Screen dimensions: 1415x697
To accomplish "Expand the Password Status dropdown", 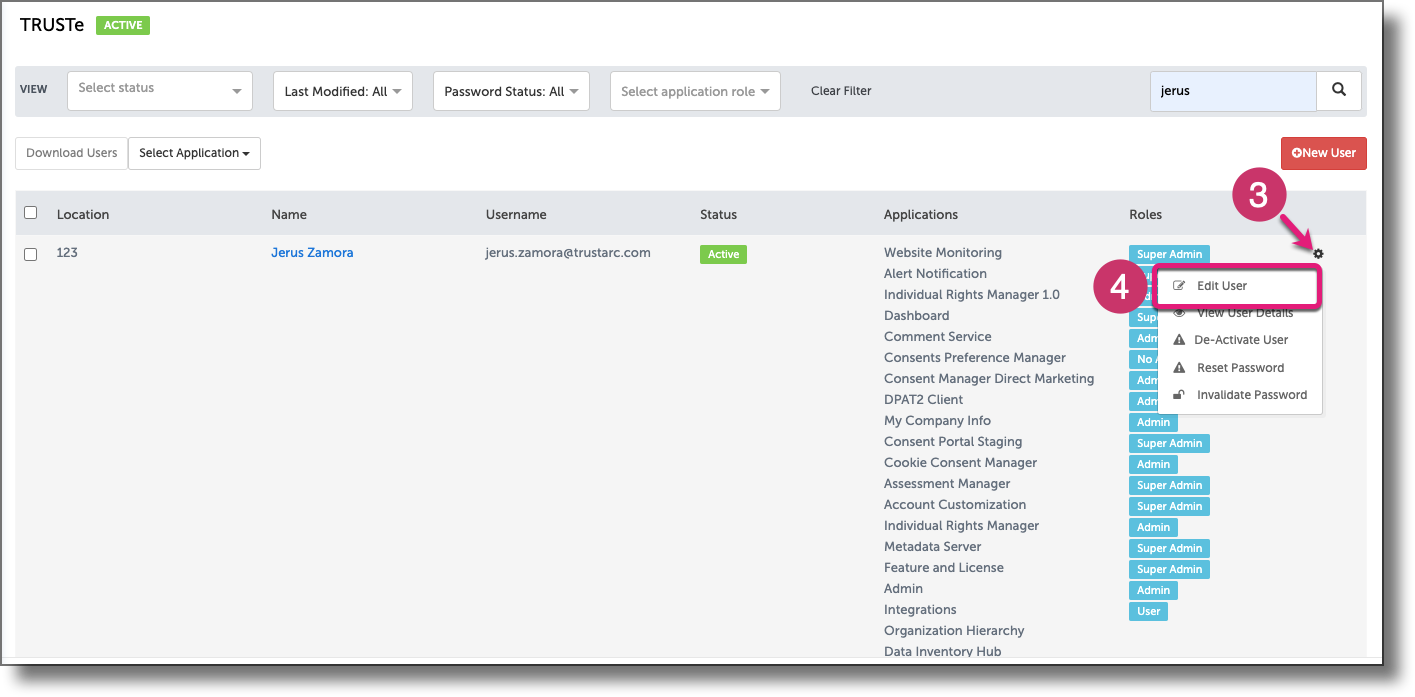I will [x=511, y=90].
